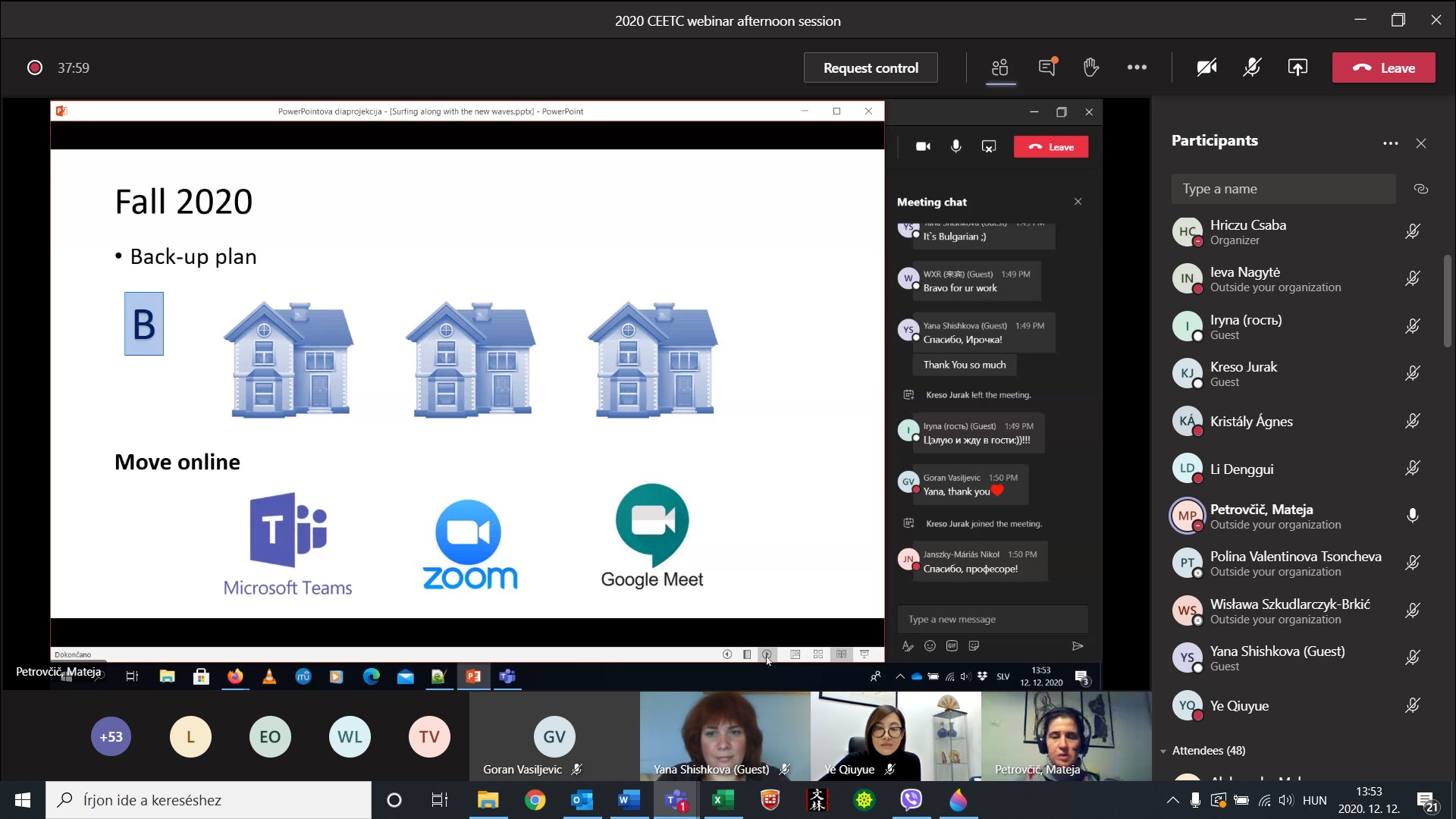This screenshot has width=1456, height=819.
Task: Click the Share content icon
Action: 1298,67
